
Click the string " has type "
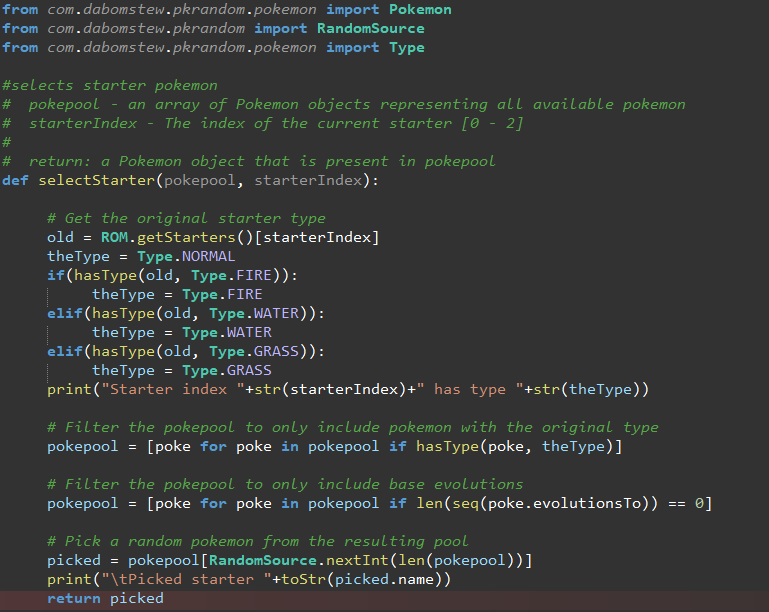(470, 389)
